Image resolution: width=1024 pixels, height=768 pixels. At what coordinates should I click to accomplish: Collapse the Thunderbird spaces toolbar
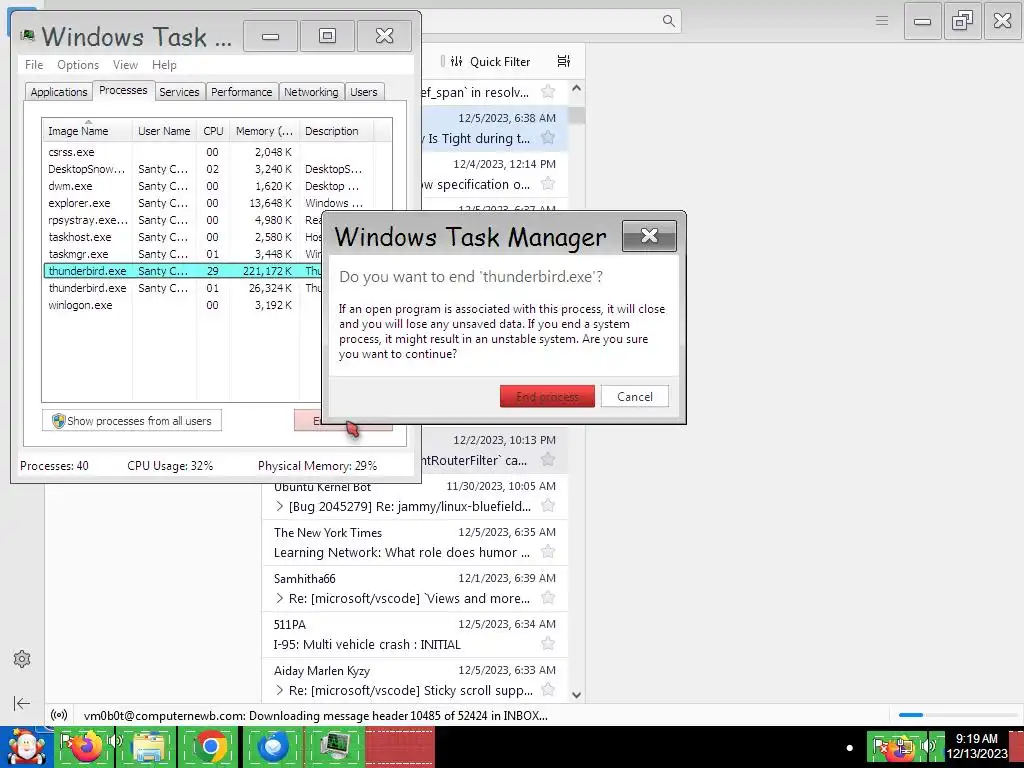pos(22,703)
